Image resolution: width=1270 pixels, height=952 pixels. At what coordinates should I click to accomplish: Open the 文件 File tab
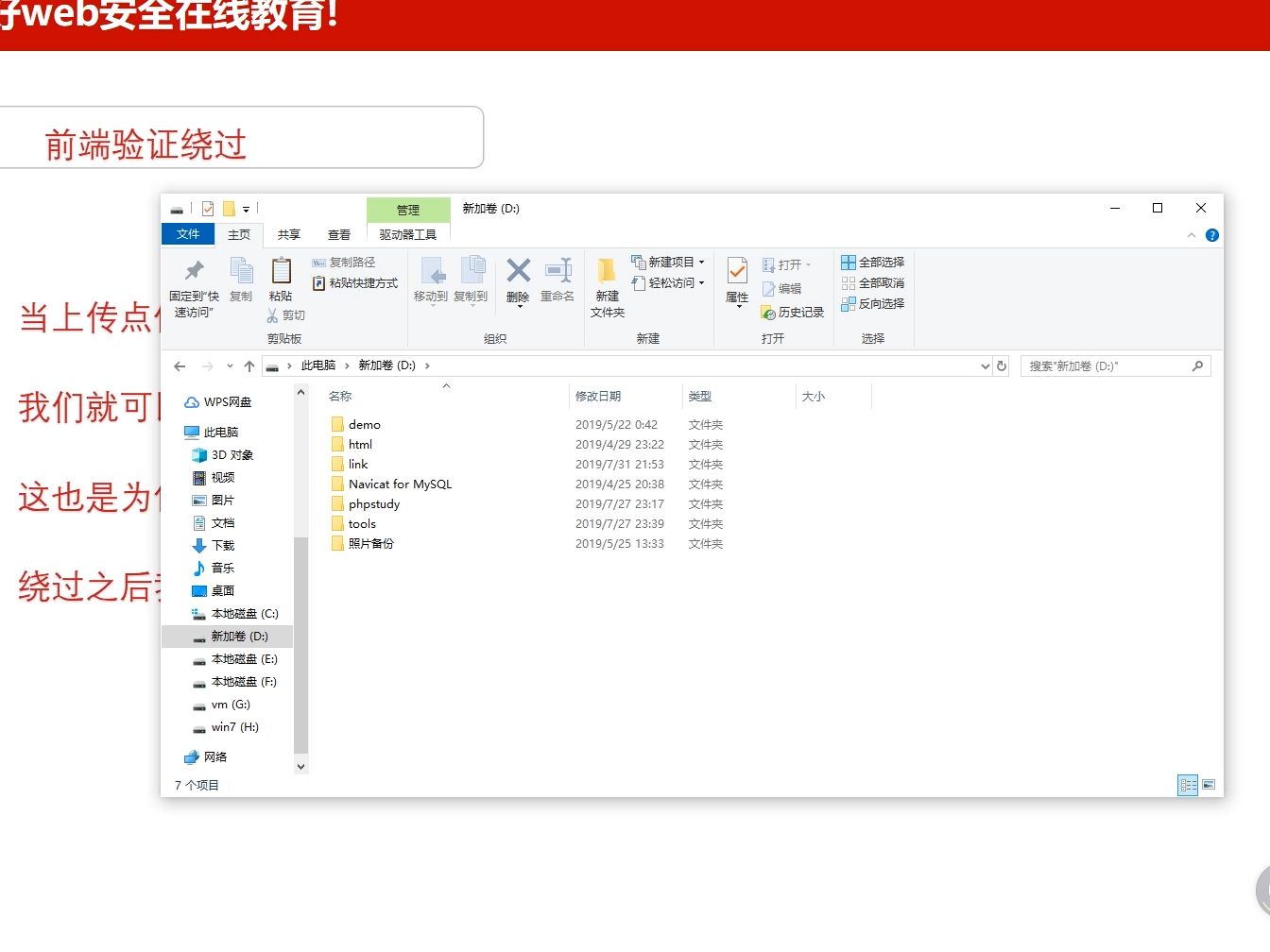coord(188,234)
